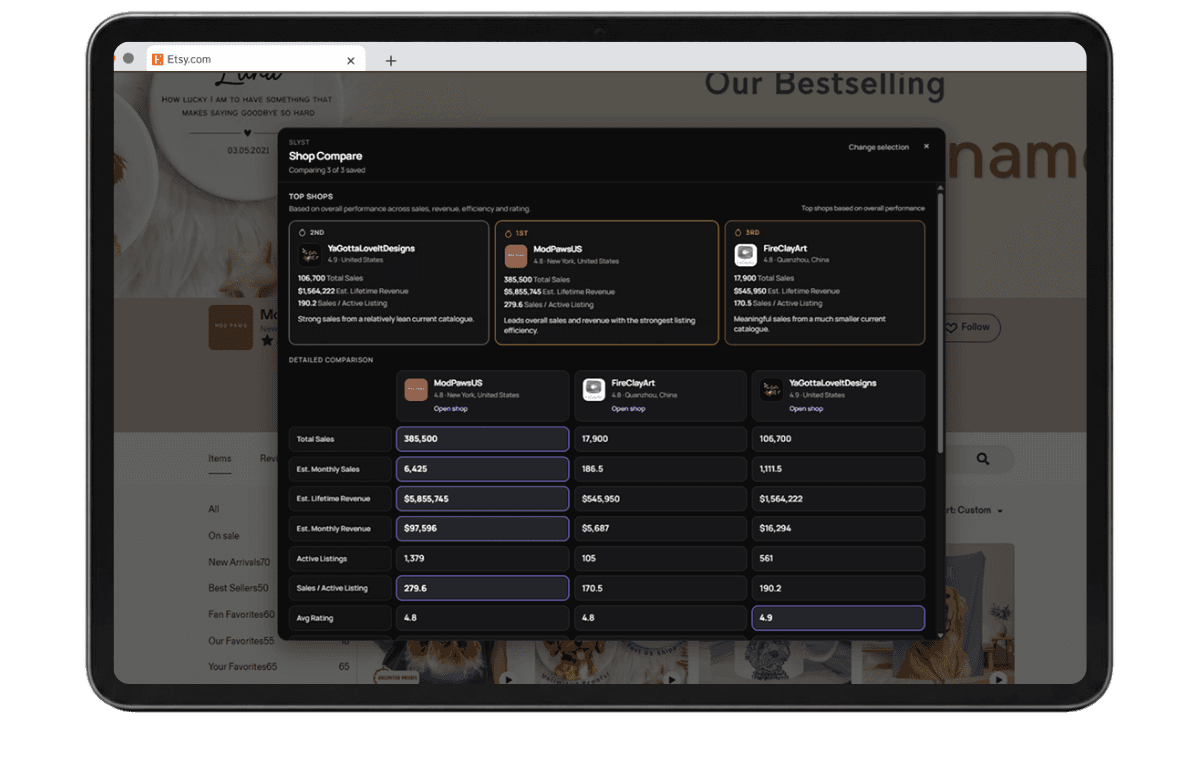Open shop link under FireClayArt
The image size is (1200, 760).
[628, 409]
